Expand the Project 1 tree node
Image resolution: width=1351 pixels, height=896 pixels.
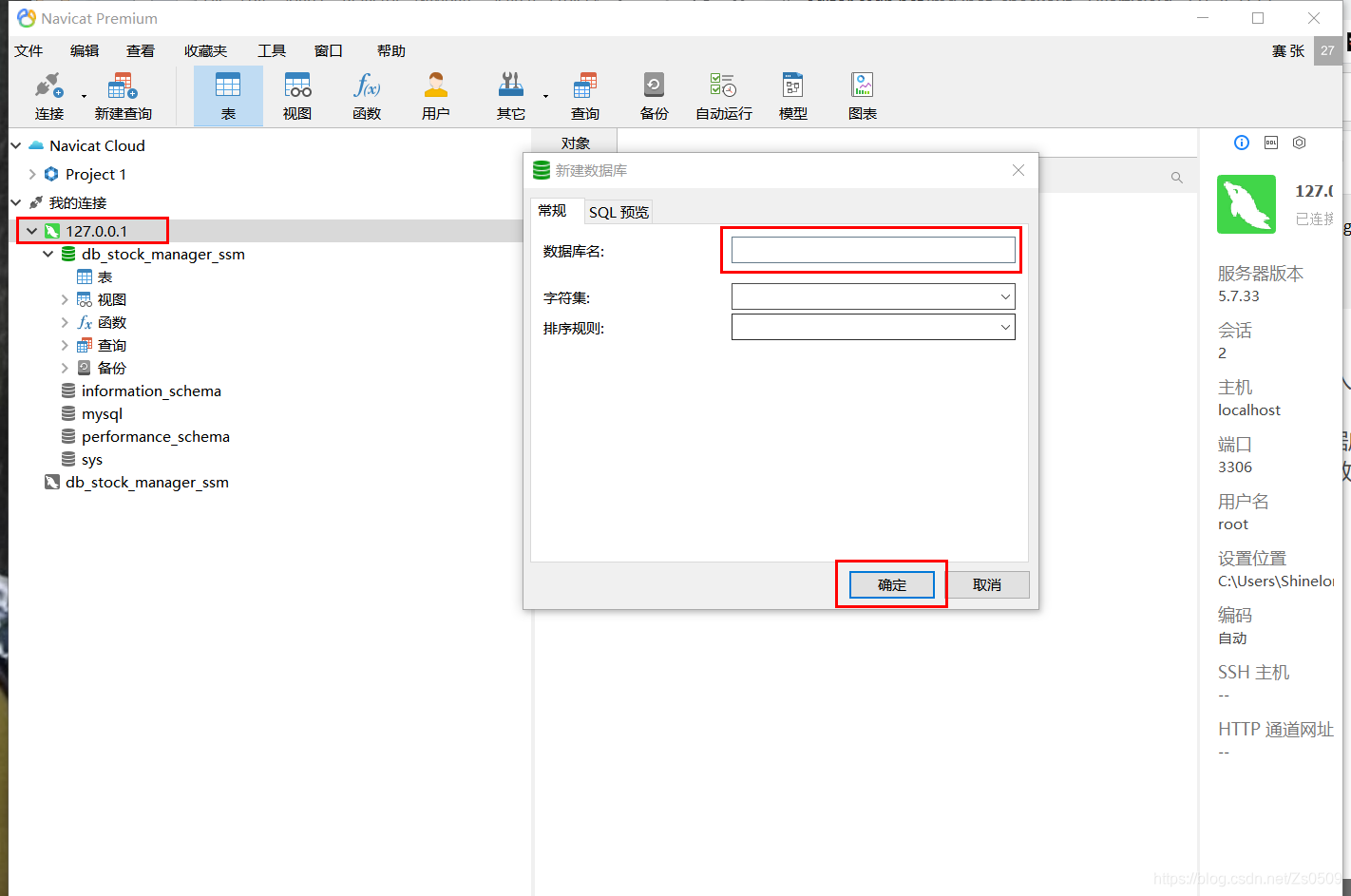[x=32, y=174]
